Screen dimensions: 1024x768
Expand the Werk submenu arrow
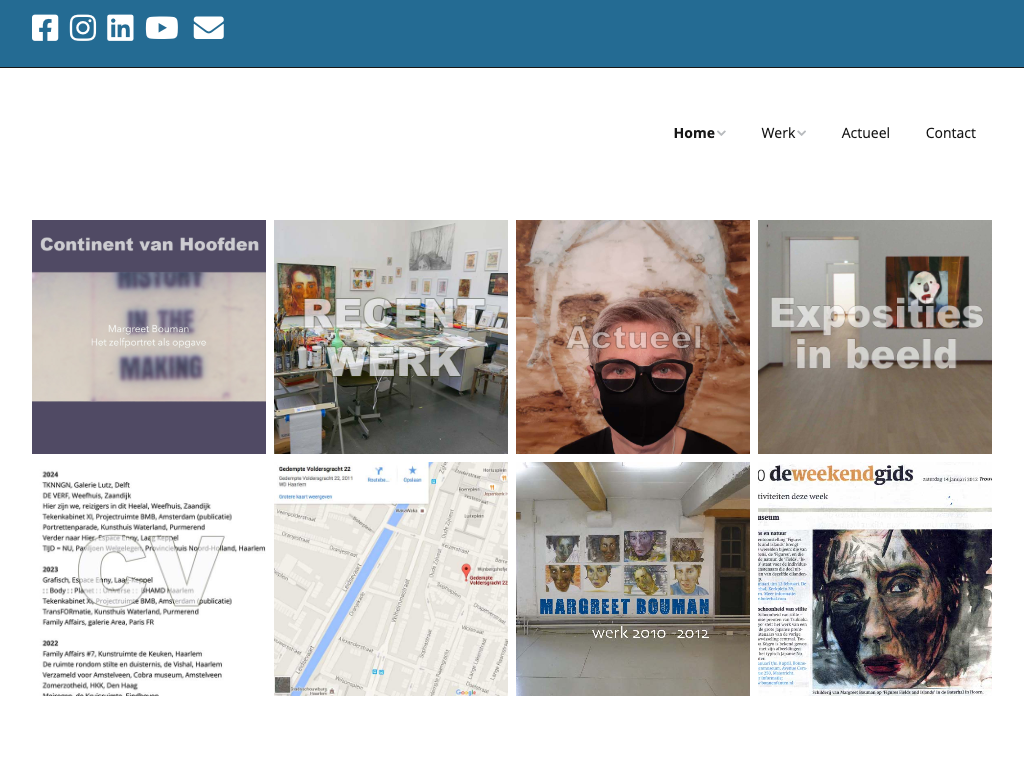coord(802,134)
